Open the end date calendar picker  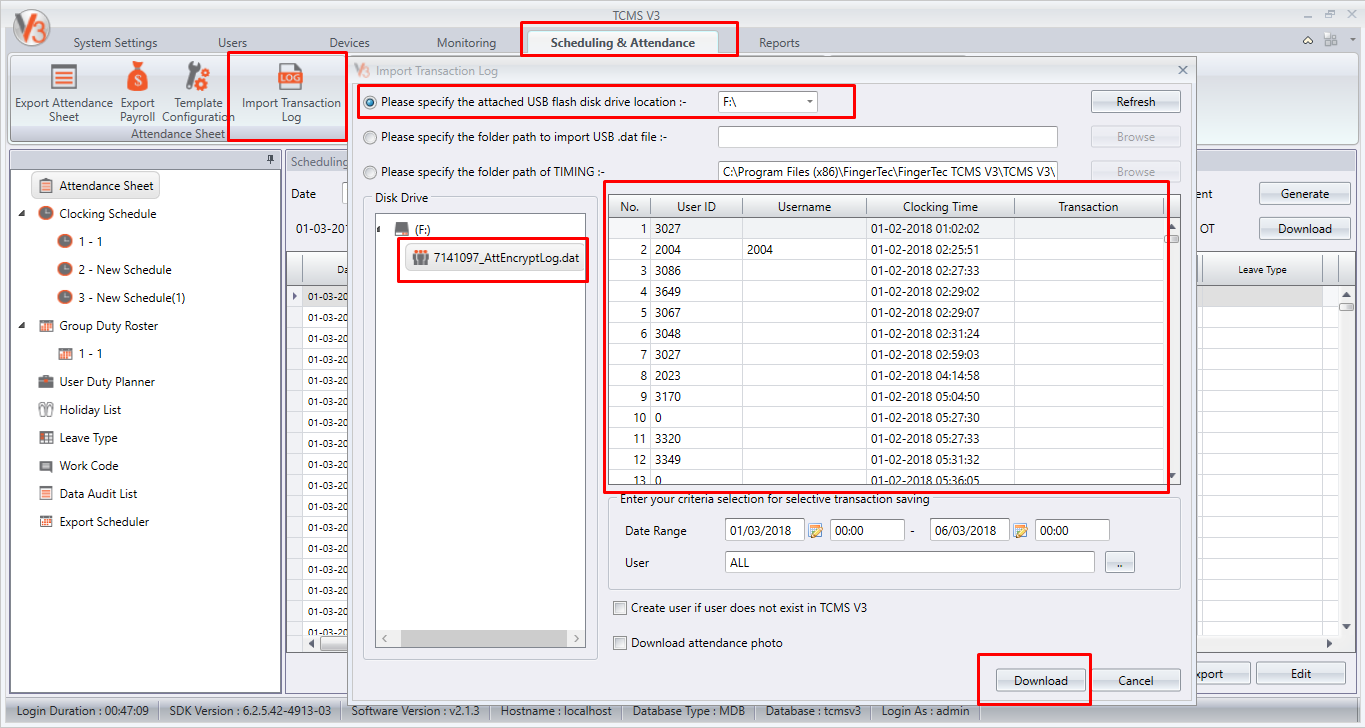1021,531
